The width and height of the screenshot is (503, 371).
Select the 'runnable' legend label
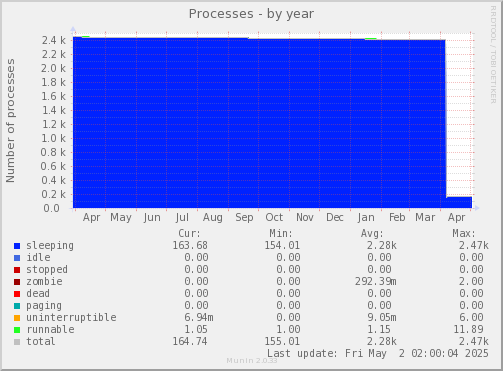[50, 329]
